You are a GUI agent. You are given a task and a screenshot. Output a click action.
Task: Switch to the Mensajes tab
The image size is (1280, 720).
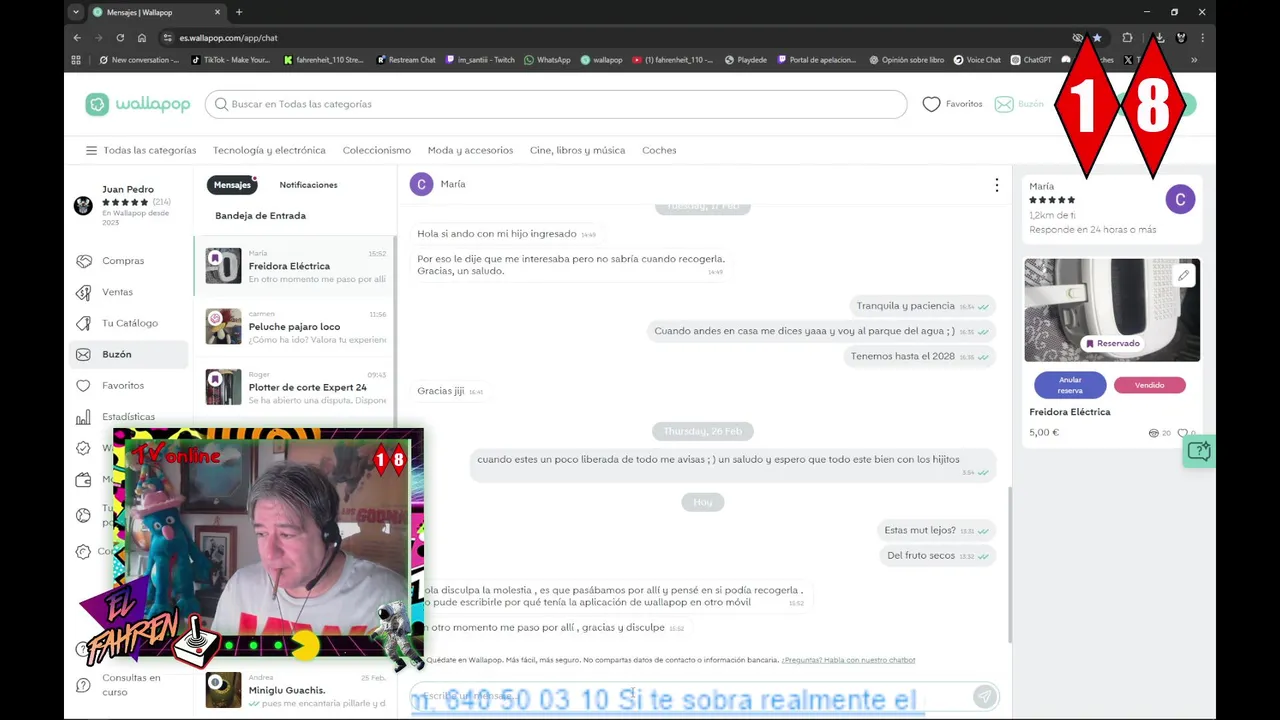(x=232, y=185)
